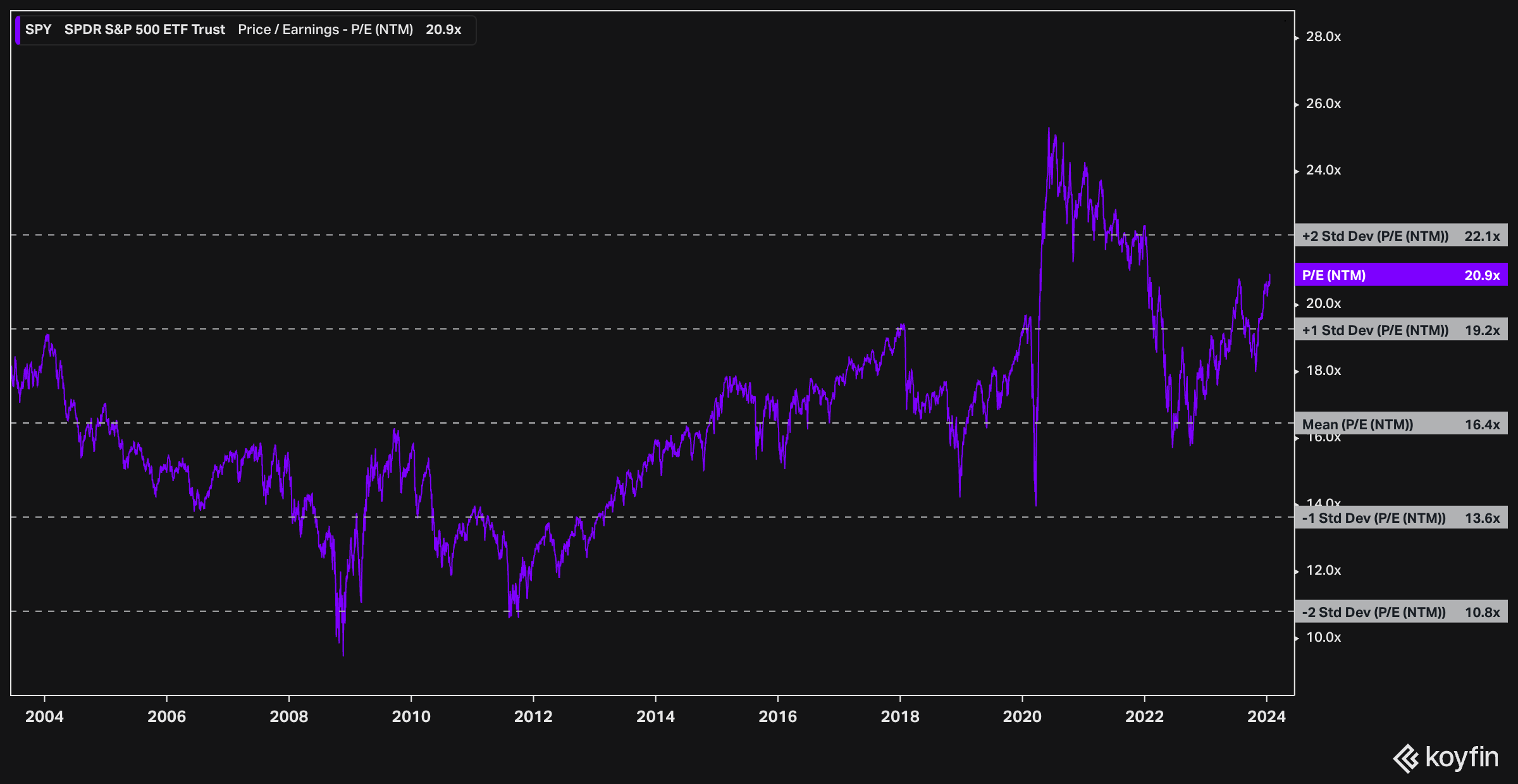Click the 24.0x label on y-axis
The image size is (1518, 784).
point(1323,170)
